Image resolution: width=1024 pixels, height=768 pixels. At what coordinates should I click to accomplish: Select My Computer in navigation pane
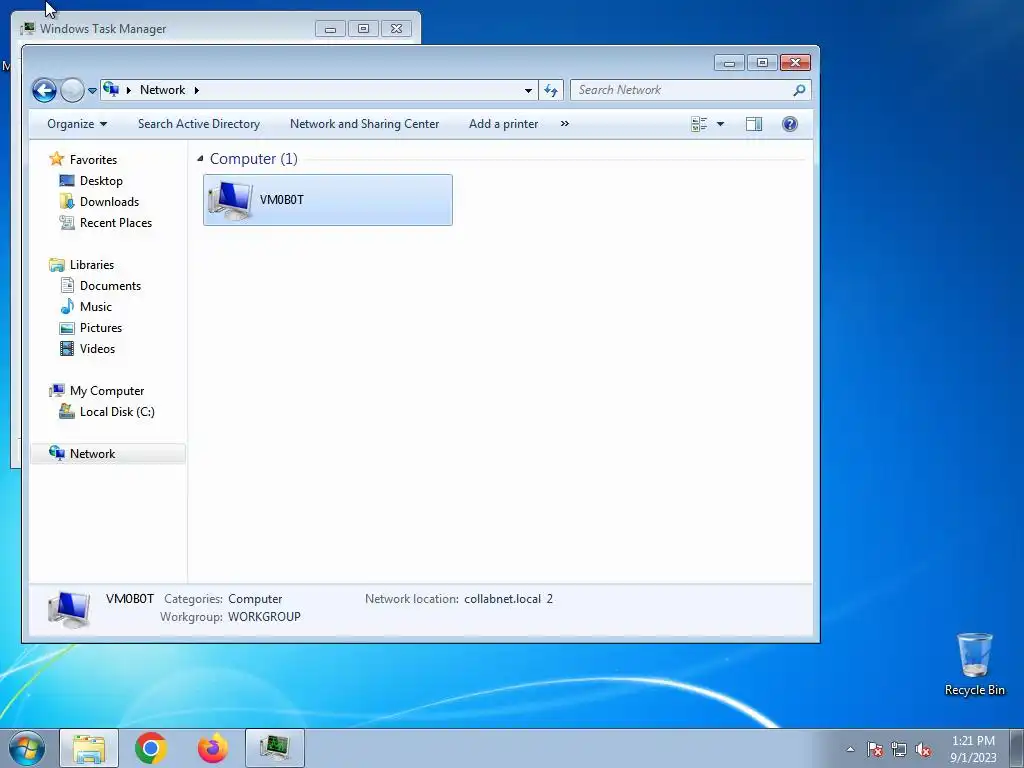pyautogui.click(x=107, y=391)
